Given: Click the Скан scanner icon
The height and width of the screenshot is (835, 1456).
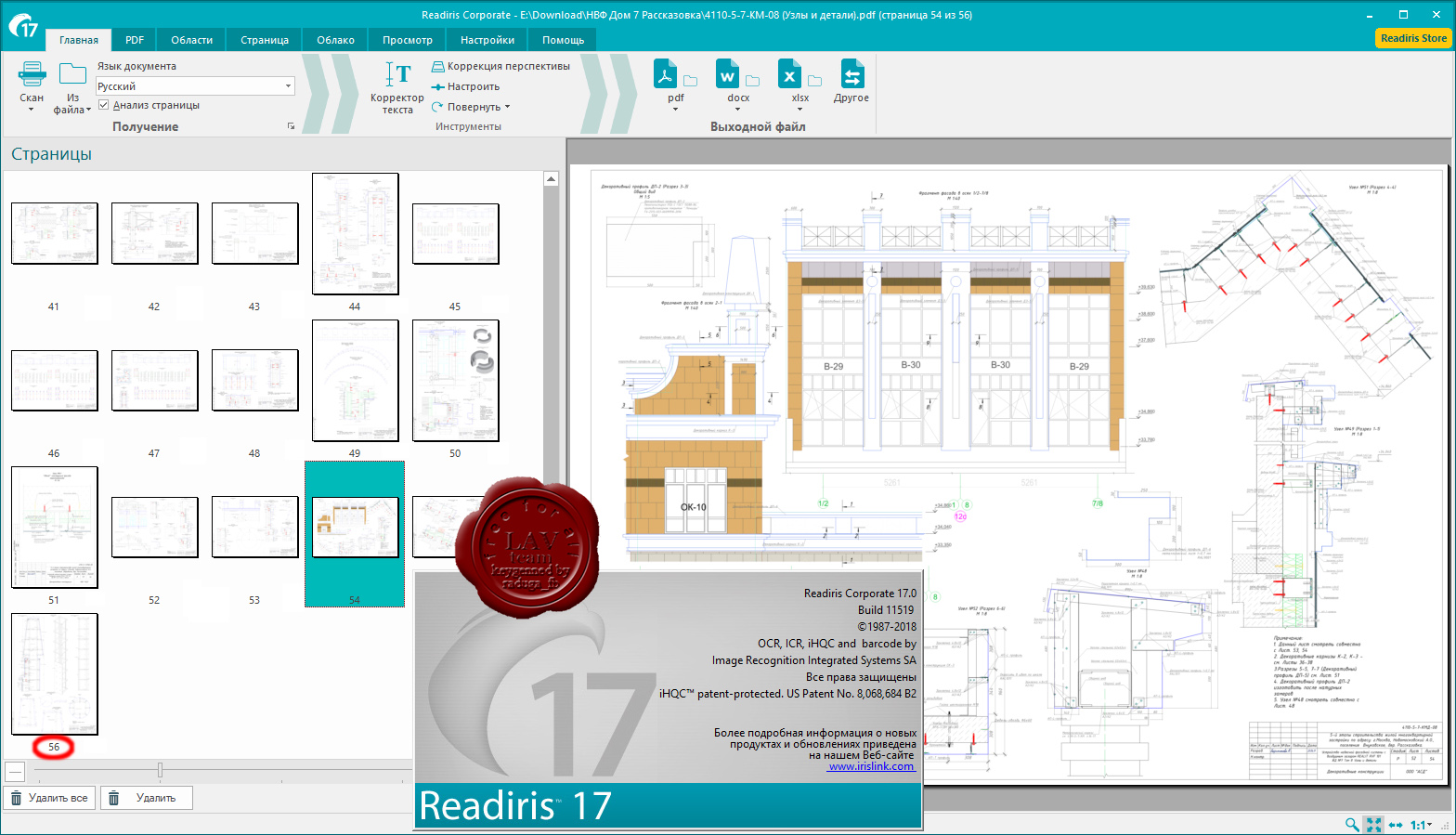Looking at the screenshot, I should coord(32,74).
